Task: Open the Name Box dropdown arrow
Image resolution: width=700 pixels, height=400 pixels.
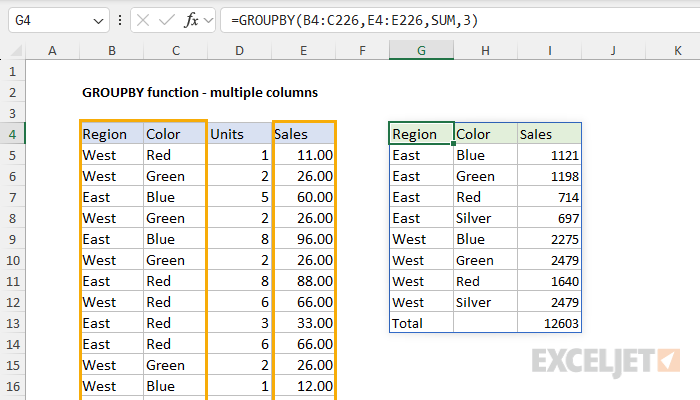Action: point(98,21)
